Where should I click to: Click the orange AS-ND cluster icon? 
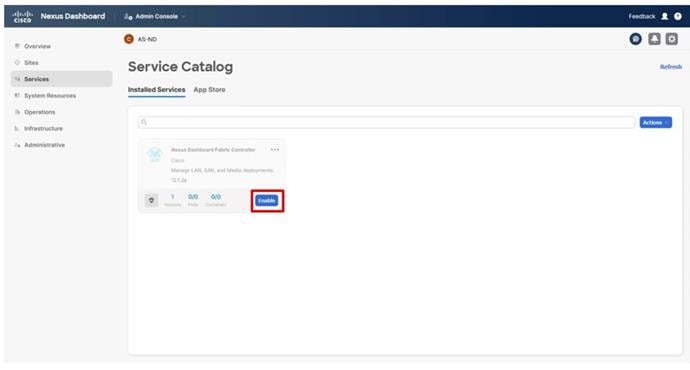[129, 39]
